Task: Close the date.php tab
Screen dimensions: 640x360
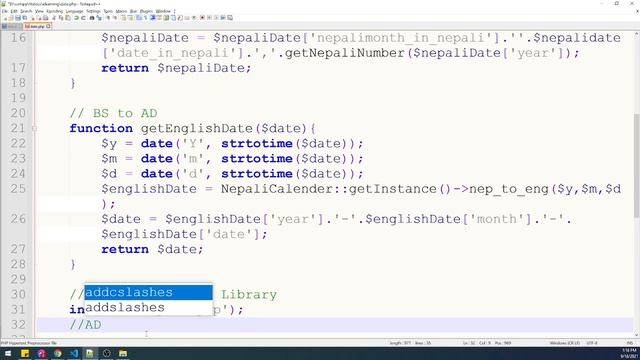Action: [x=48, y=26]
